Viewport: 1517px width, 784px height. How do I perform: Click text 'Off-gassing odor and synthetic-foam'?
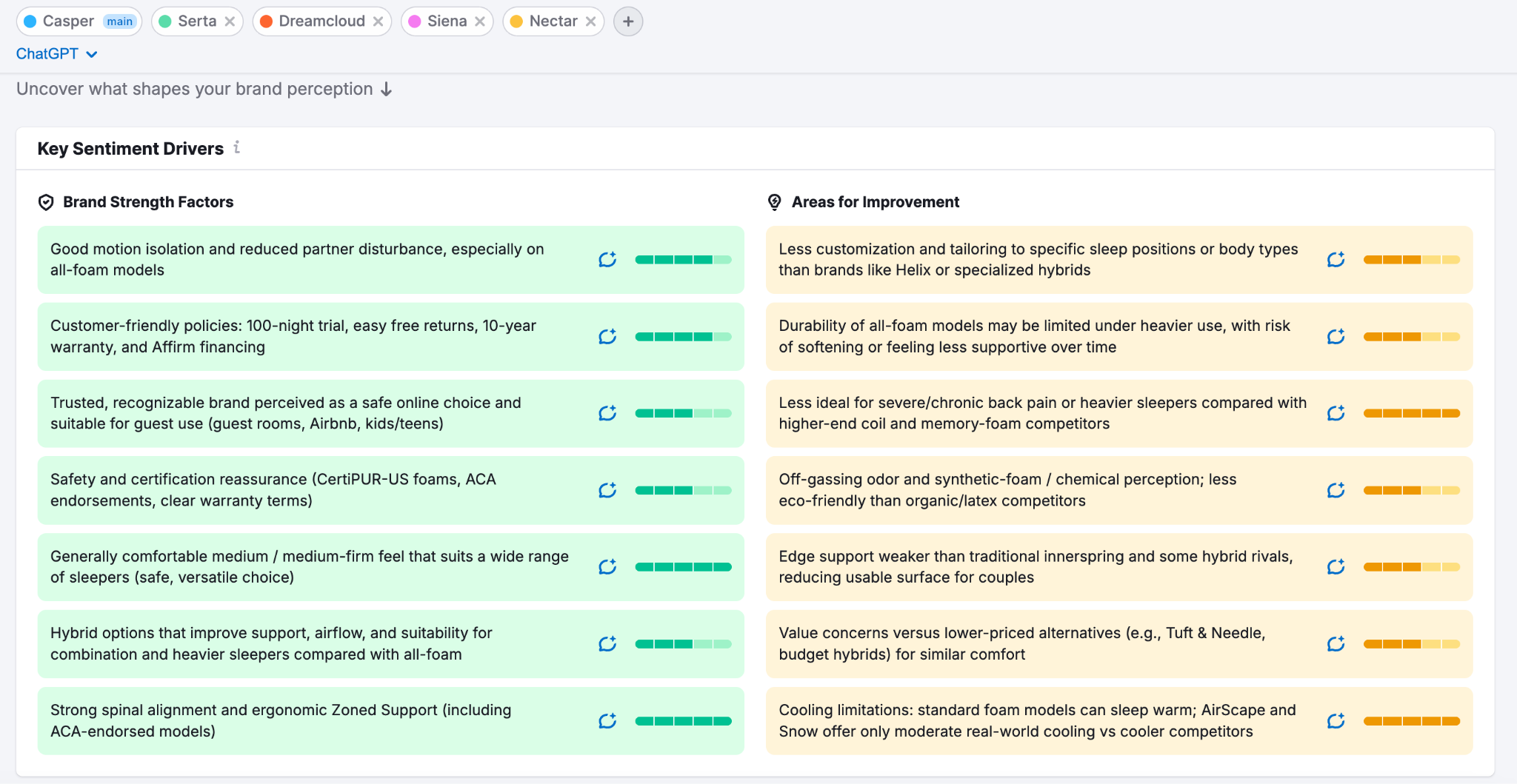point(910,480)
